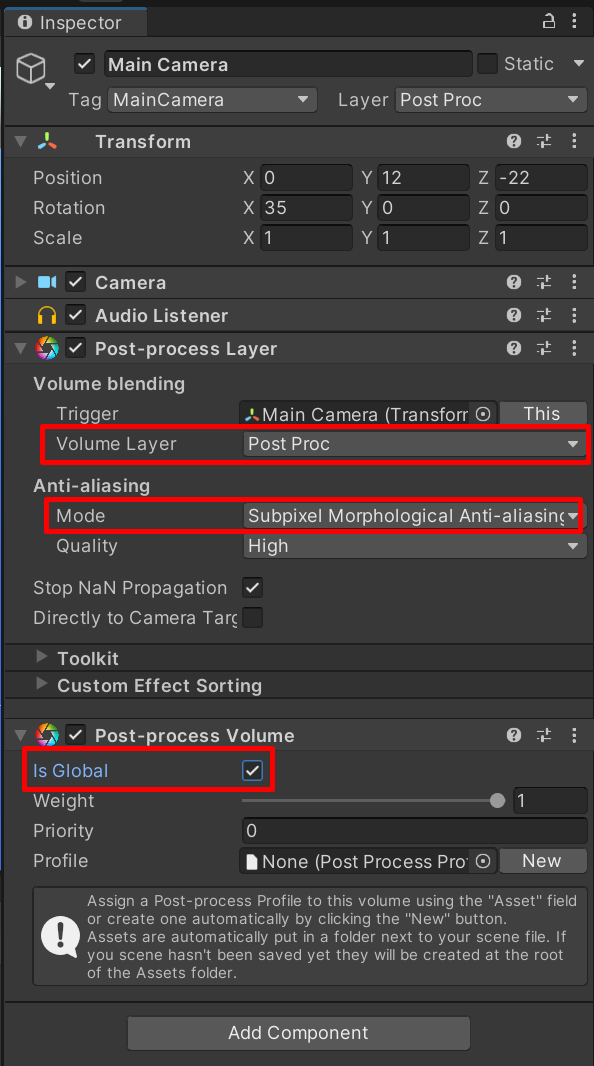Open the Volume Layer dropdown
Image resolution: width=594 pixels, height=1066 pixels.
[x=415, y=444]
